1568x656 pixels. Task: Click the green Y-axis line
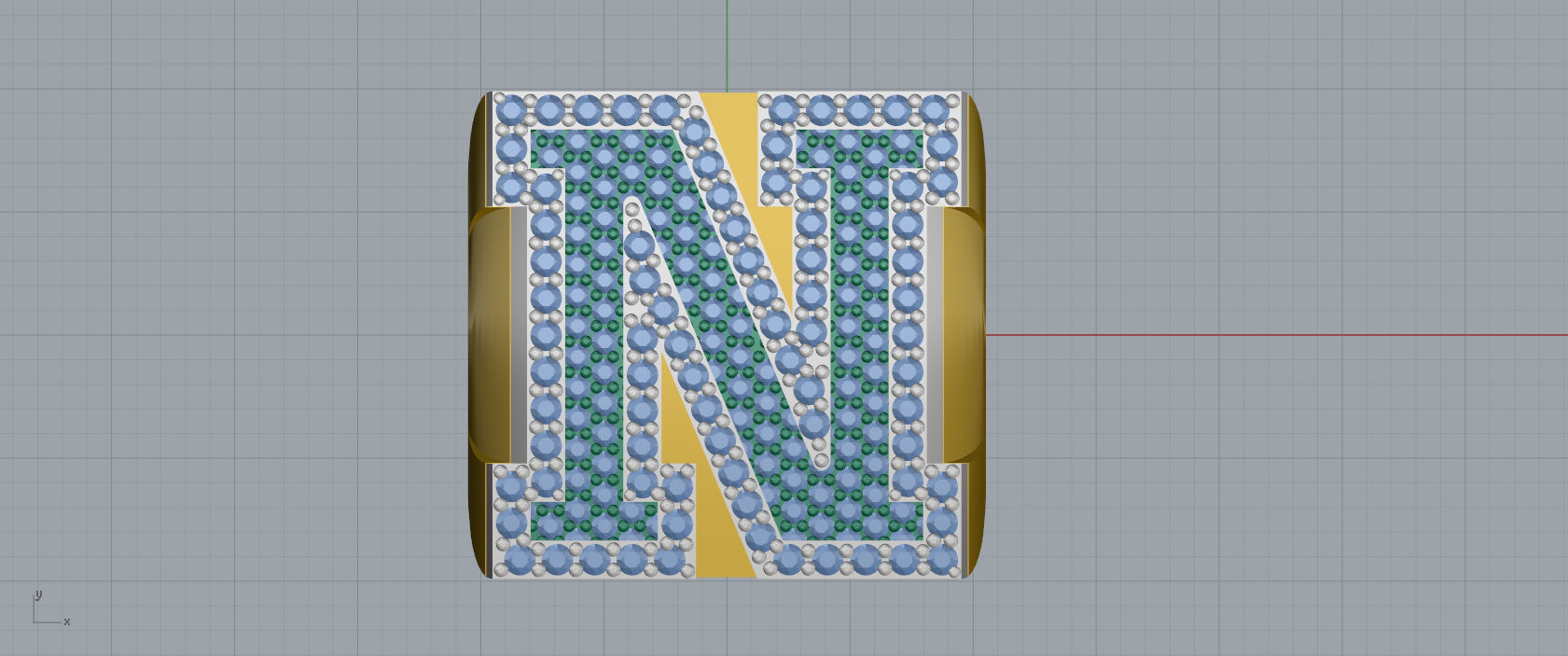click(x=727, y=46)
